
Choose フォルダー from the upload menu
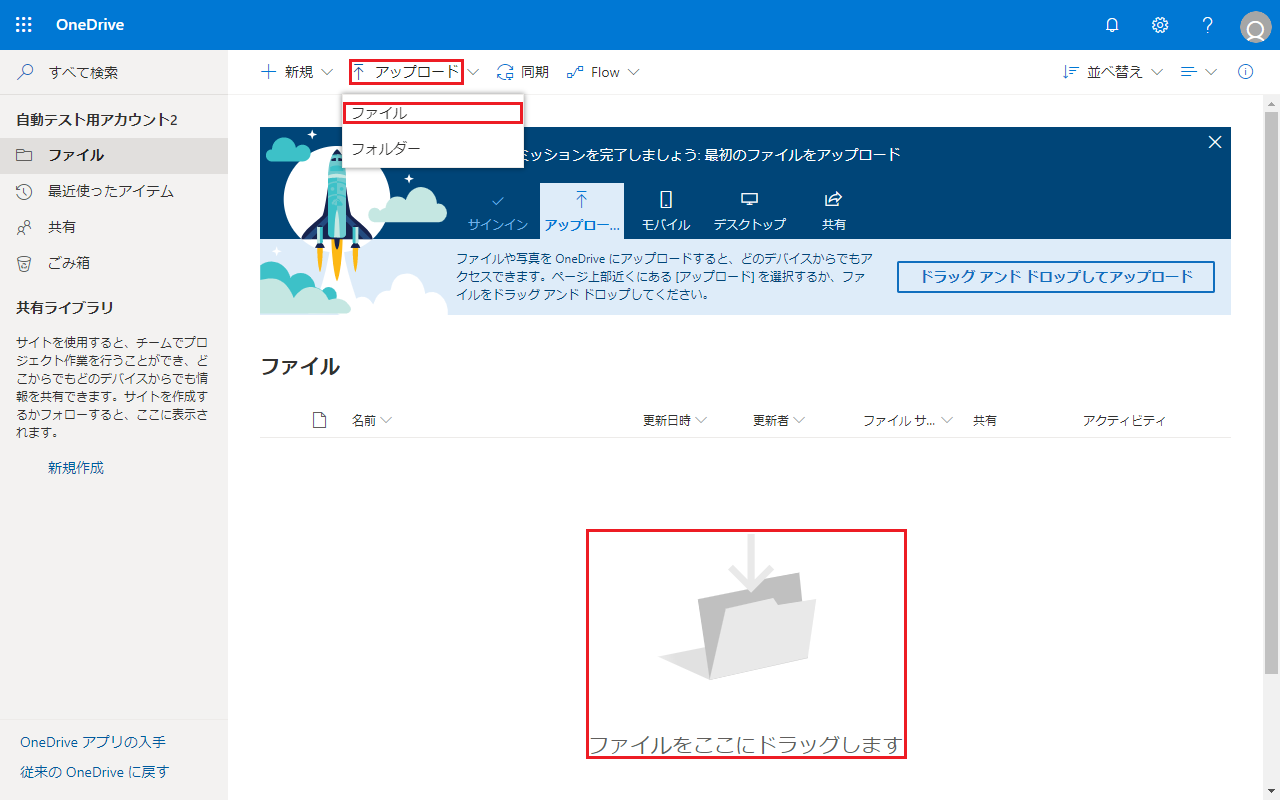tap(432, 148)
